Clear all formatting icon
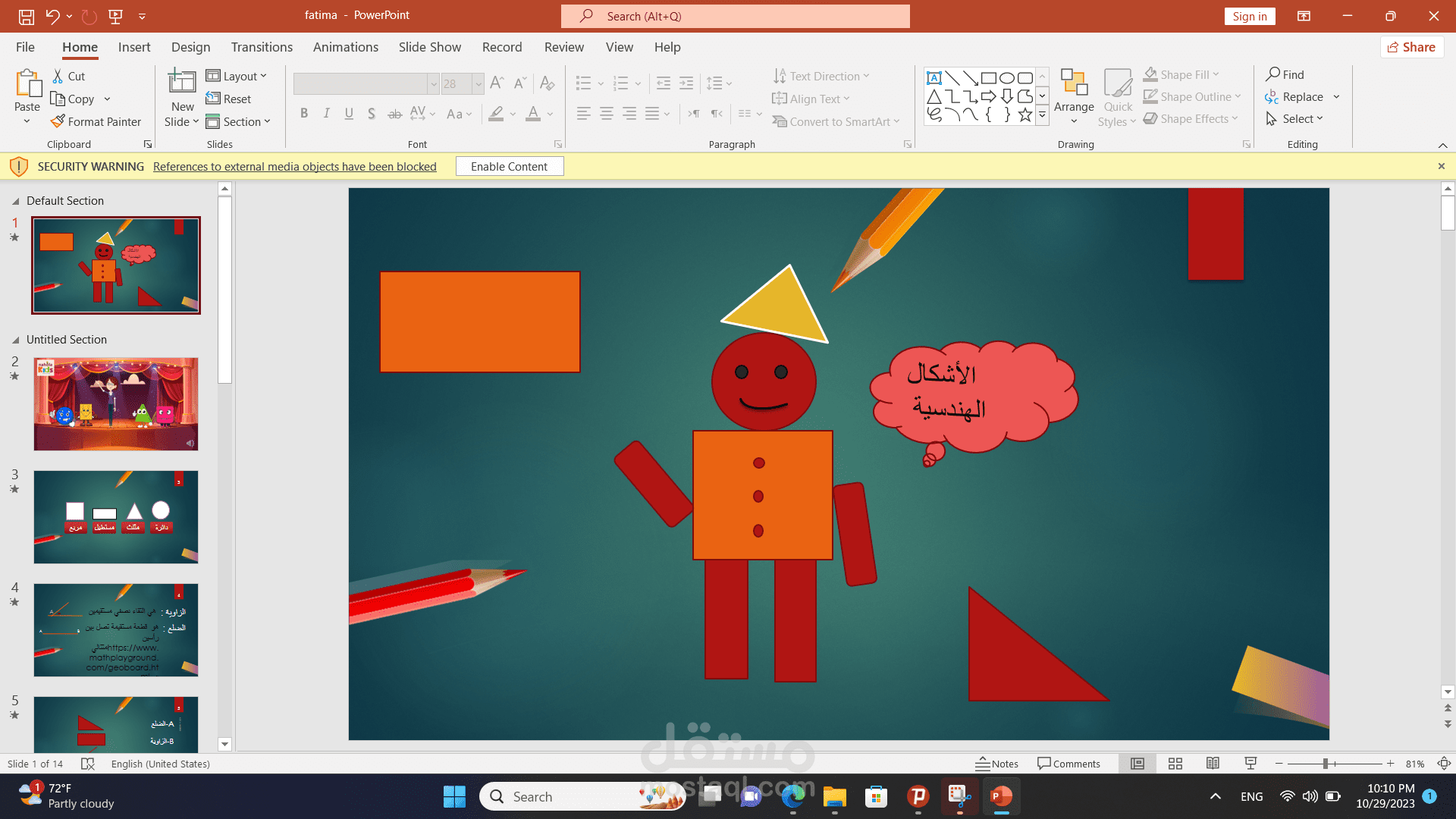Viewport: 1456px width, 819px height. coord(547,83)
